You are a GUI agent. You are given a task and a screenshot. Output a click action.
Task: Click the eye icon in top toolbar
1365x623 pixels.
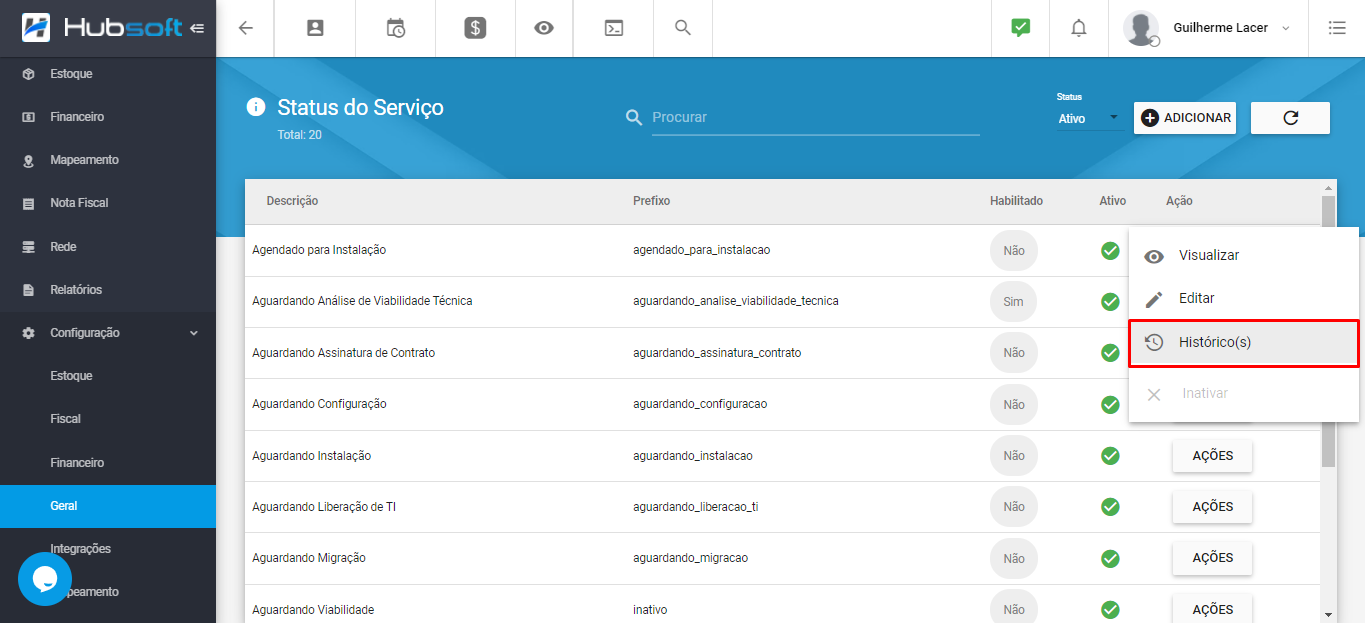[543, 28]
